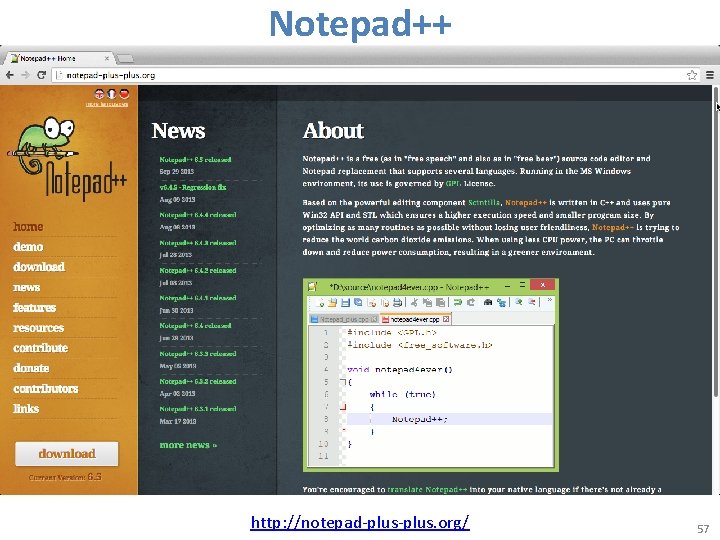Open the news nav item
The height and width of the screenshot is (540, 720).
tap(27, 287)
